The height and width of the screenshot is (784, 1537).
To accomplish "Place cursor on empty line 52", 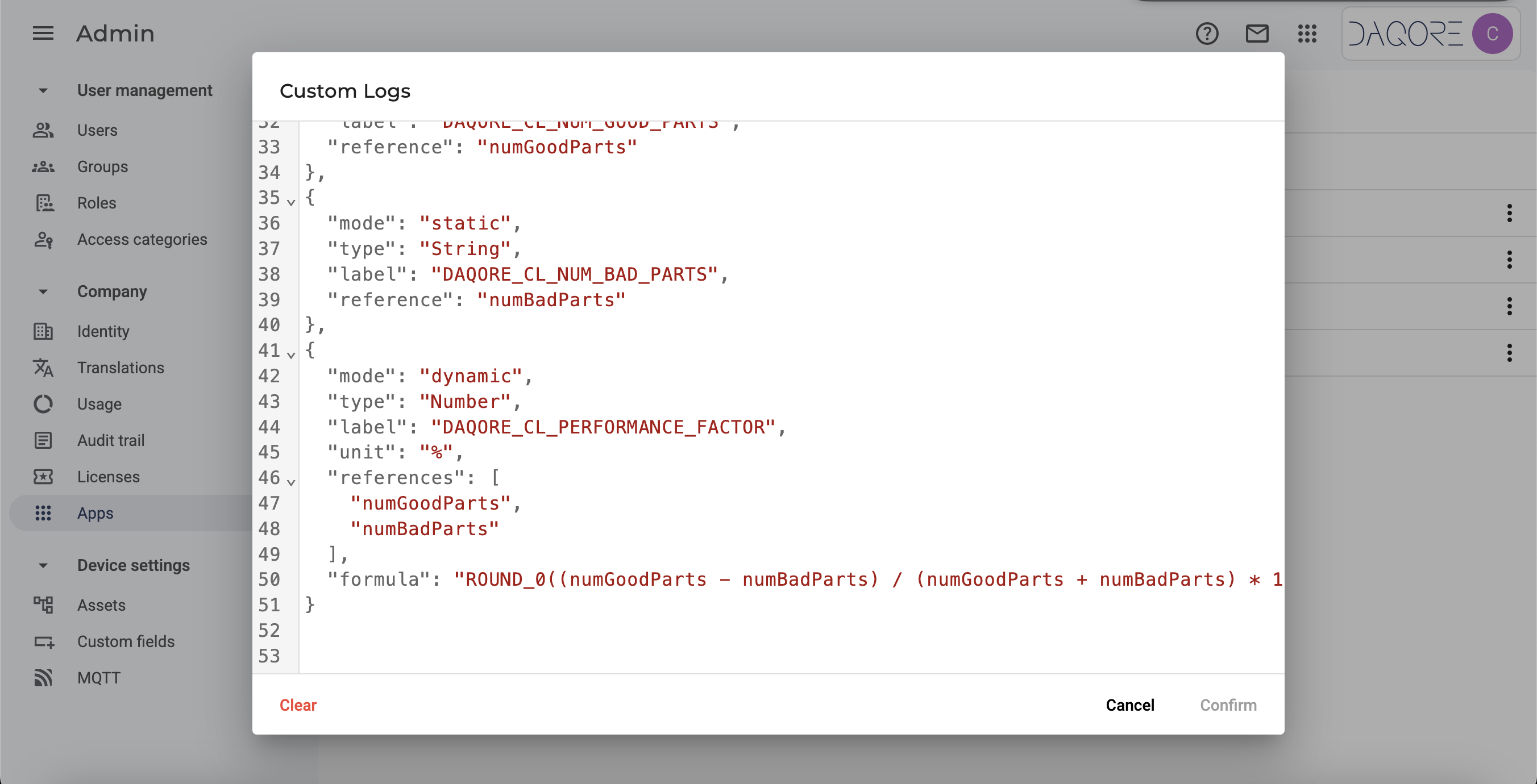I will click(477, 630).
